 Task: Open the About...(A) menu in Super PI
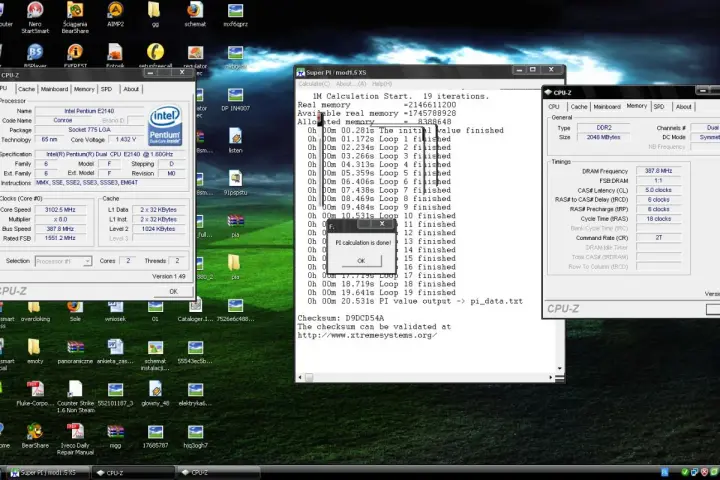tap(351, 84)
